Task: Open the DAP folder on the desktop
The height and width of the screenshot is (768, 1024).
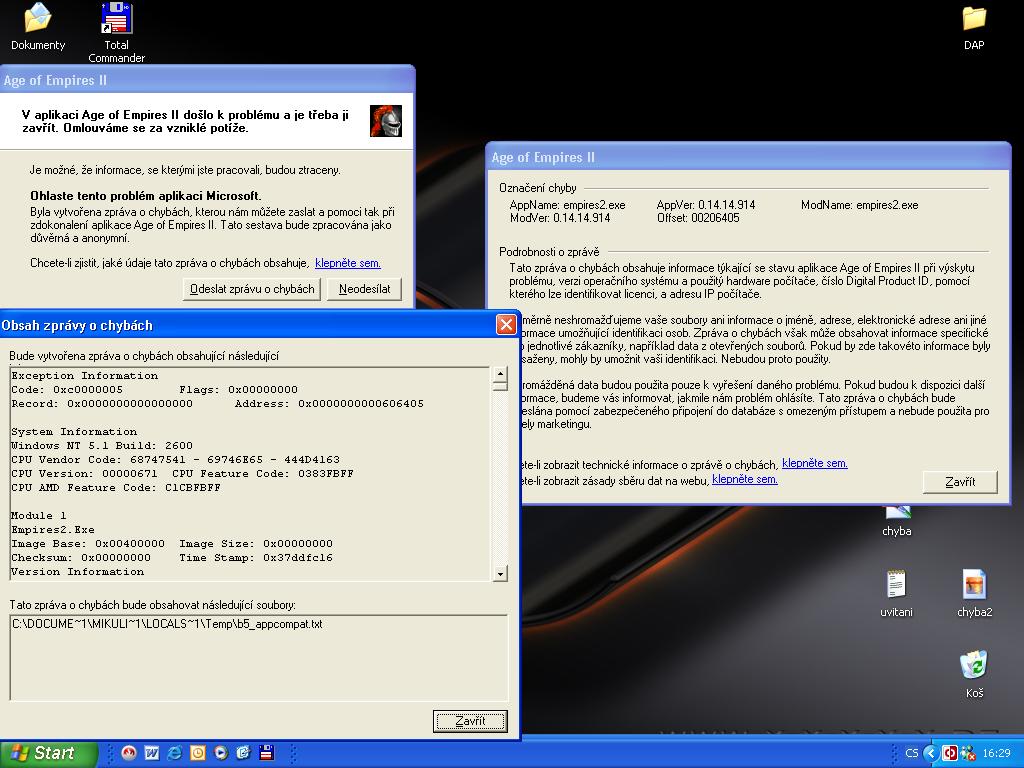Action: coord(973,20)
